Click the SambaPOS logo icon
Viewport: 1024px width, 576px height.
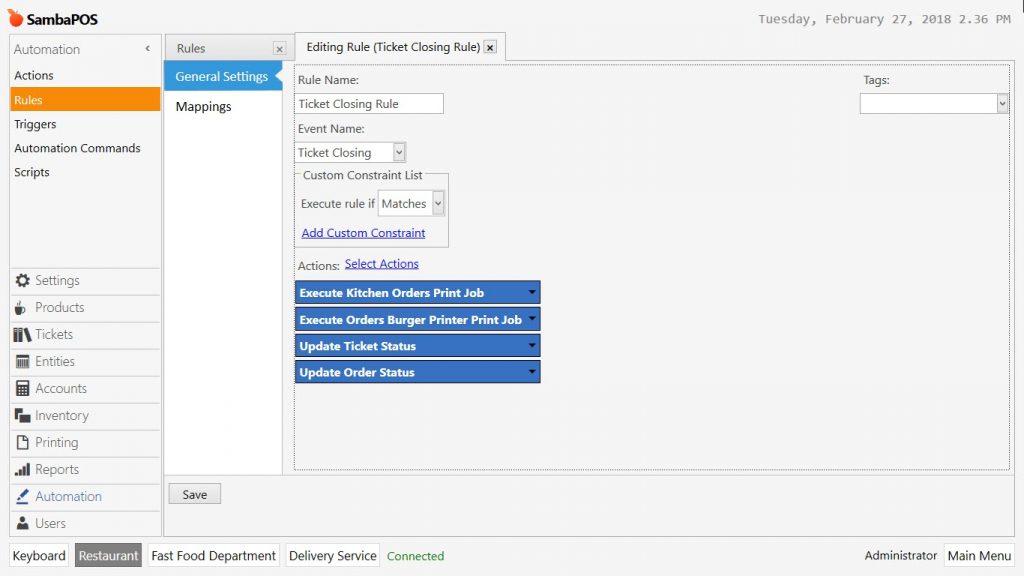coord(15,18)
